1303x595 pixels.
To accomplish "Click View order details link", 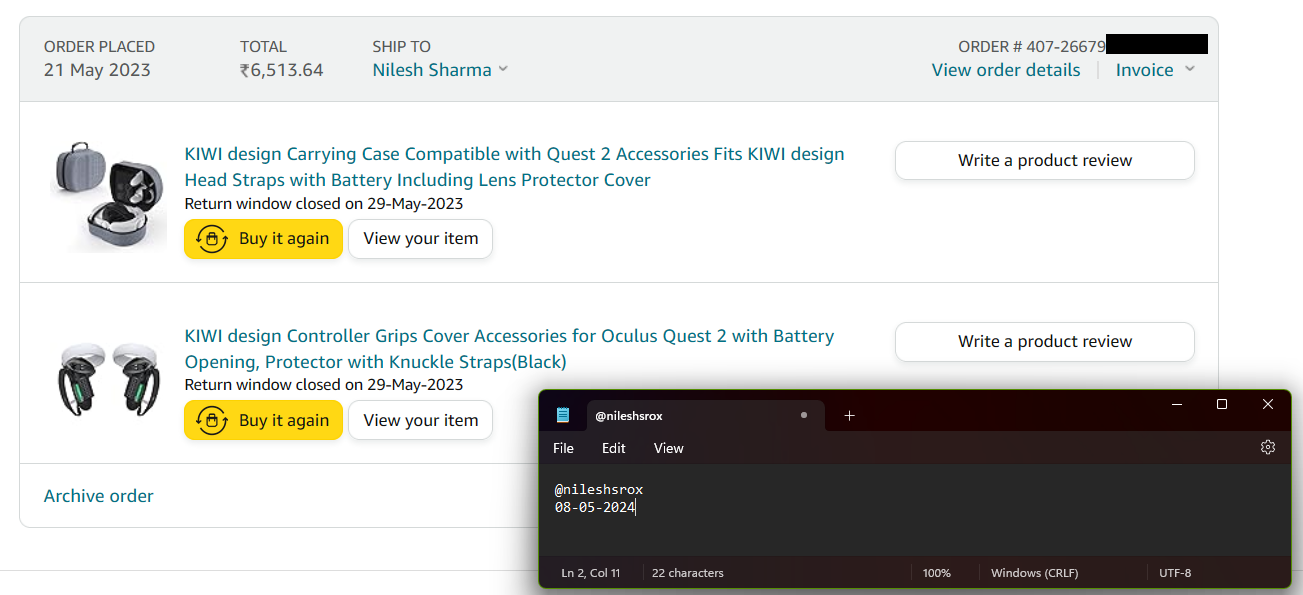I will point(1005,70).
